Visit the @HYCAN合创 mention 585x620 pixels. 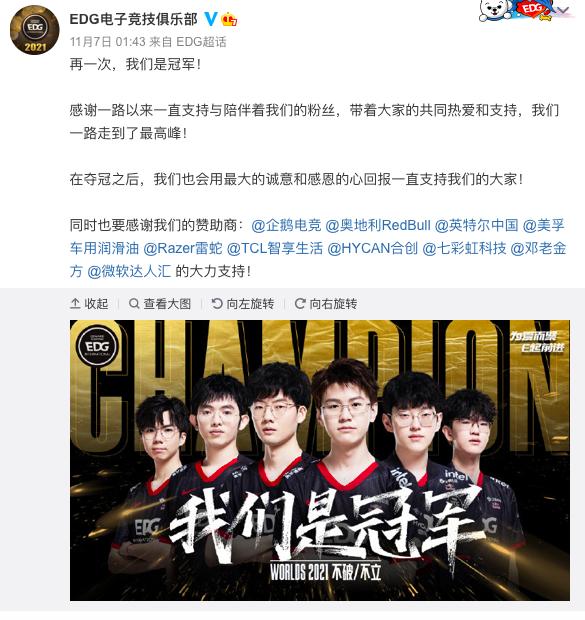click(373, 248)
